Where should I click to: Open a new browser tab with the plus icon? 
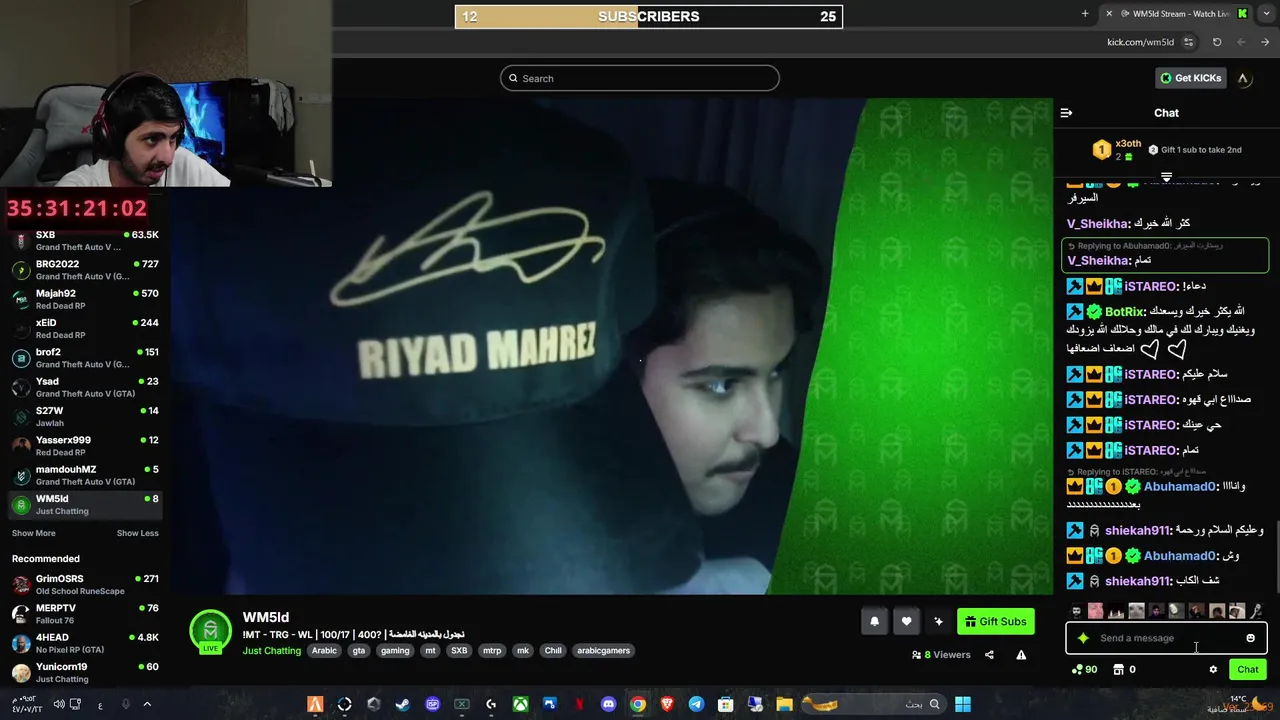click(x=1085, y=14)
